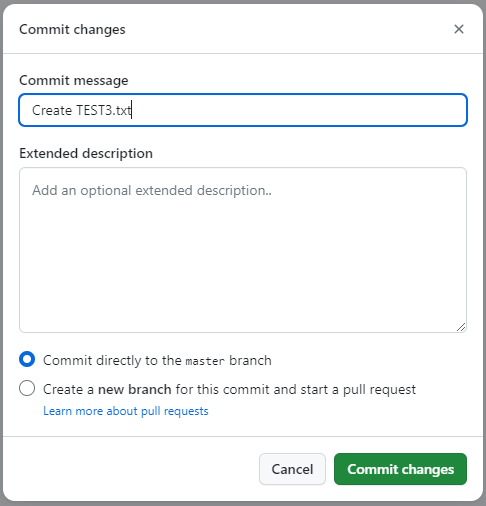Screen dimensions: 486x506
Task: Click the Commit changes dialog title
Action: click(x=72, y=29)
